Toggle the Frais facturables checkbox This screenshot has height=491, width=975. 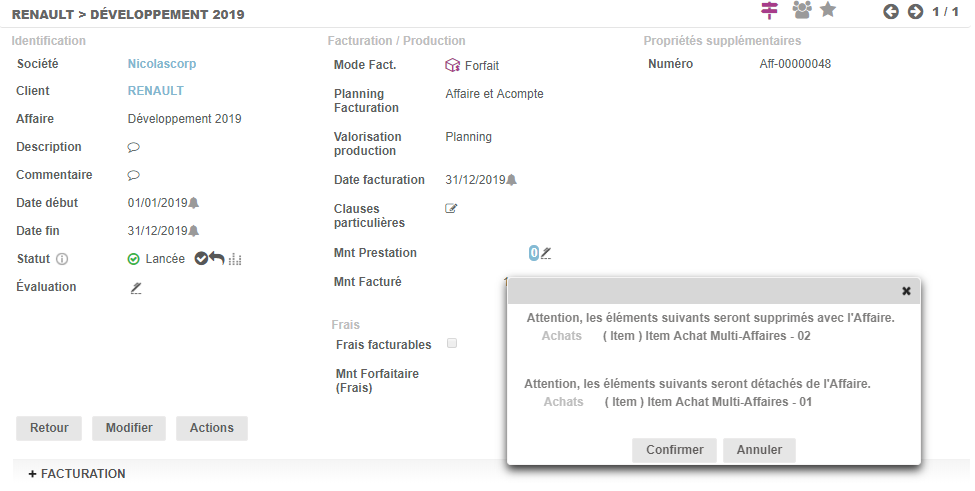point(452,343)
